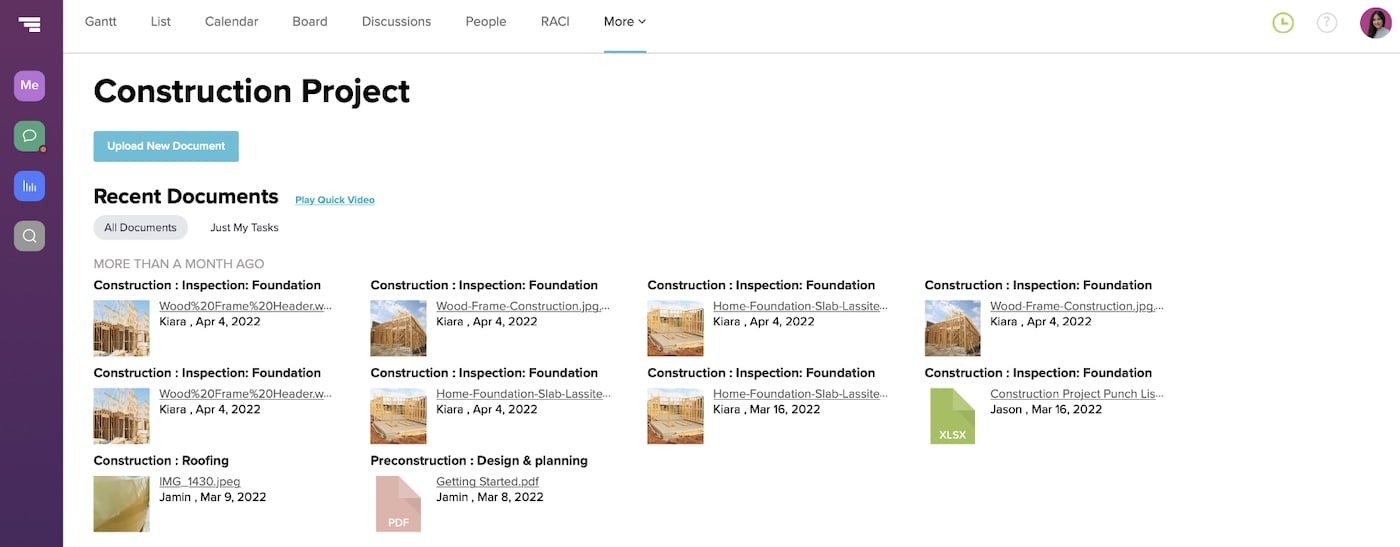Click the TeamGantt logo icon in sidebar
This screenshot has height=547, width=1400.
[x=30, y=24]
